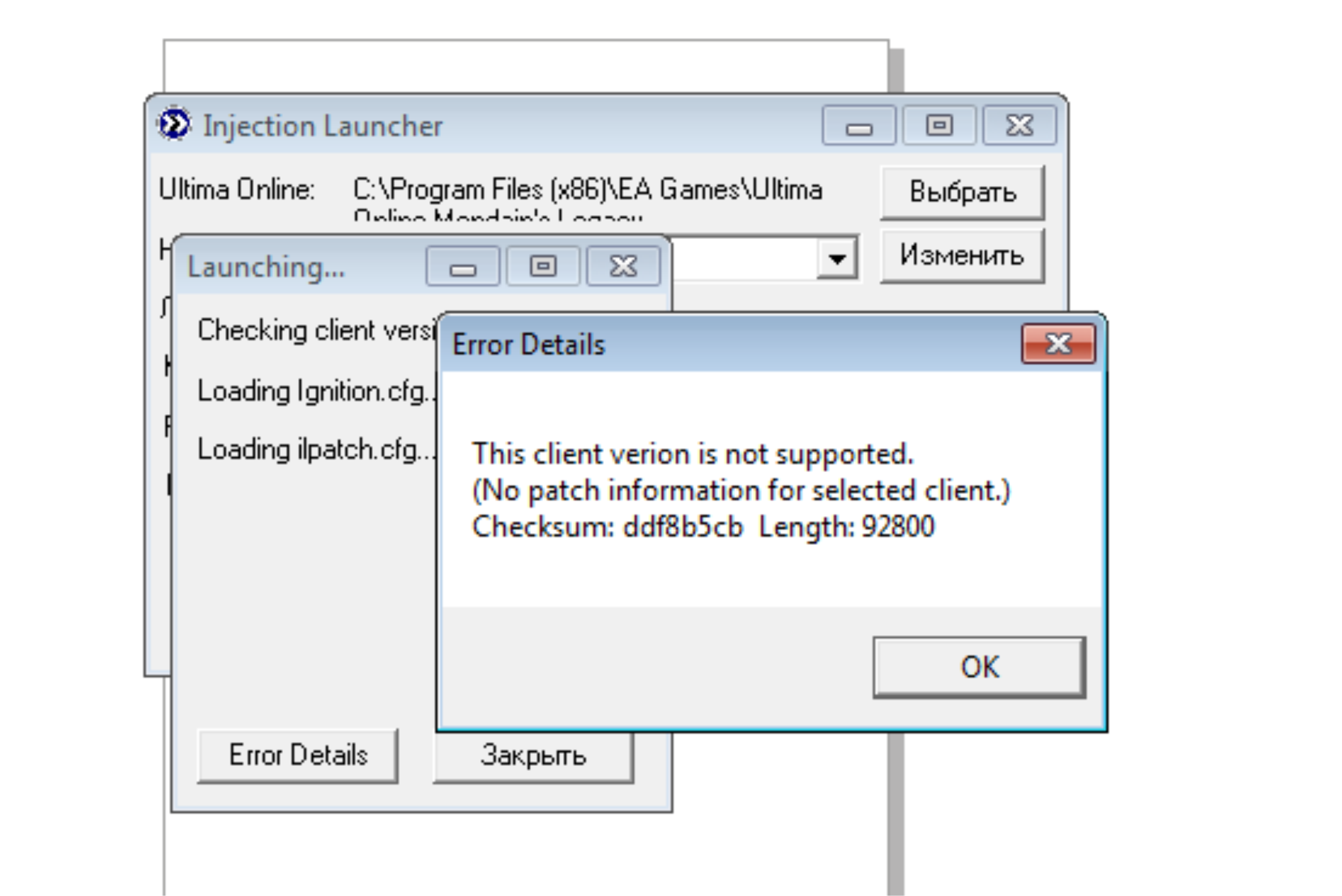Maximize the Injection Launcher window

pos(939,125)
